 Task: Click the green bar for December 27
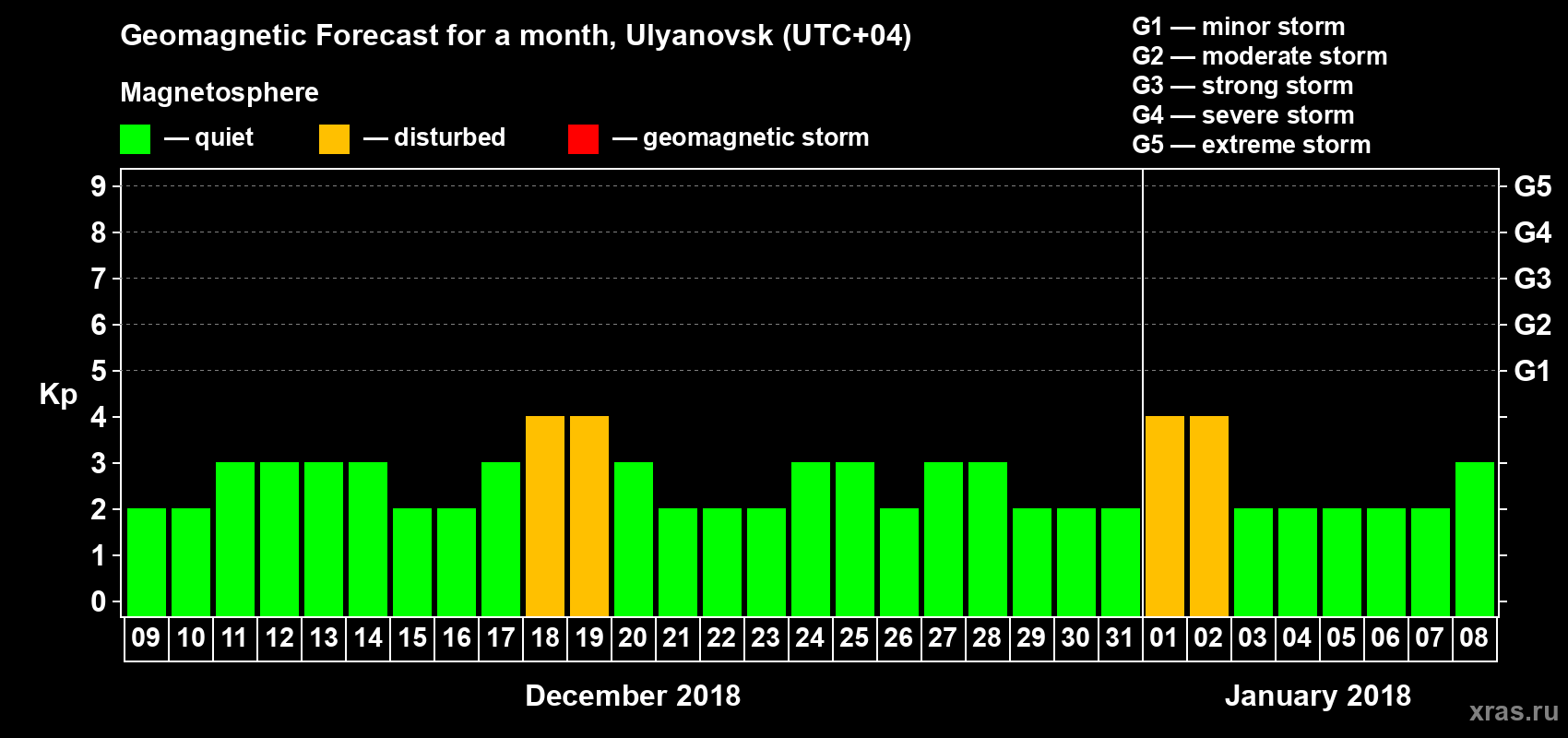click(944, 539)
